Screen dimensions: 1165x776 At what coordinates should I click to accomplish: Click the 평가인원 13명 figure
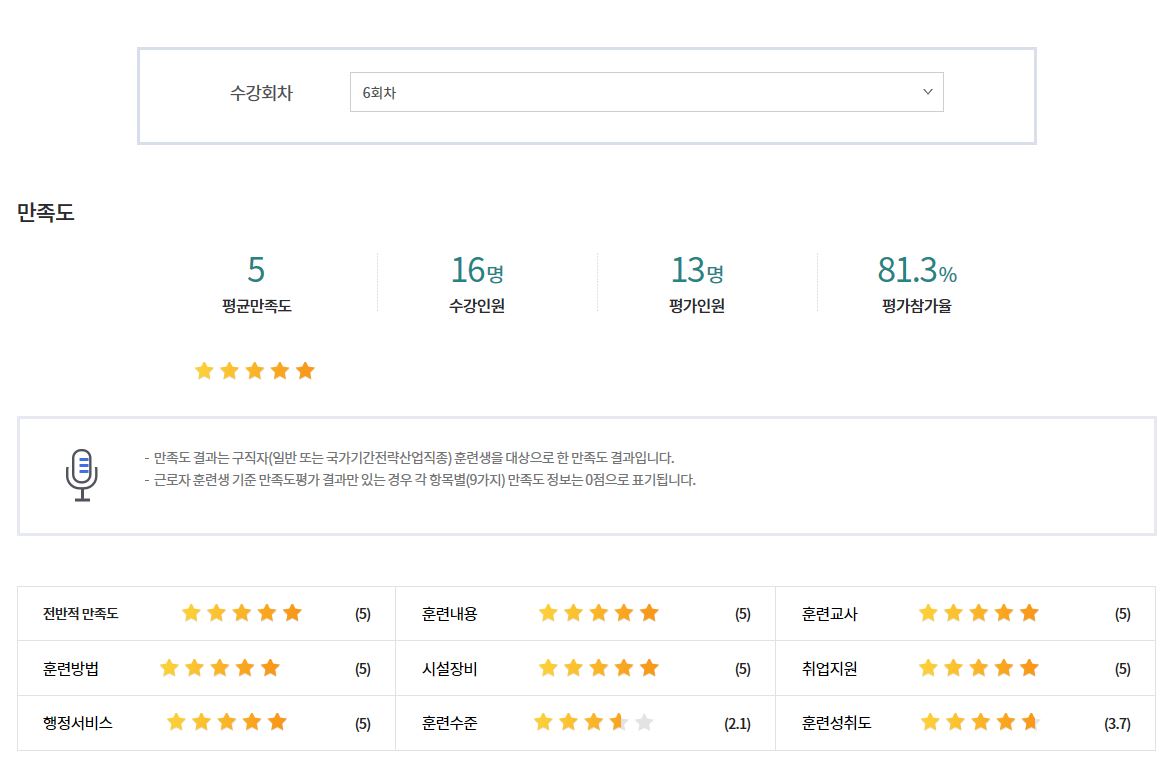[697, 270]
